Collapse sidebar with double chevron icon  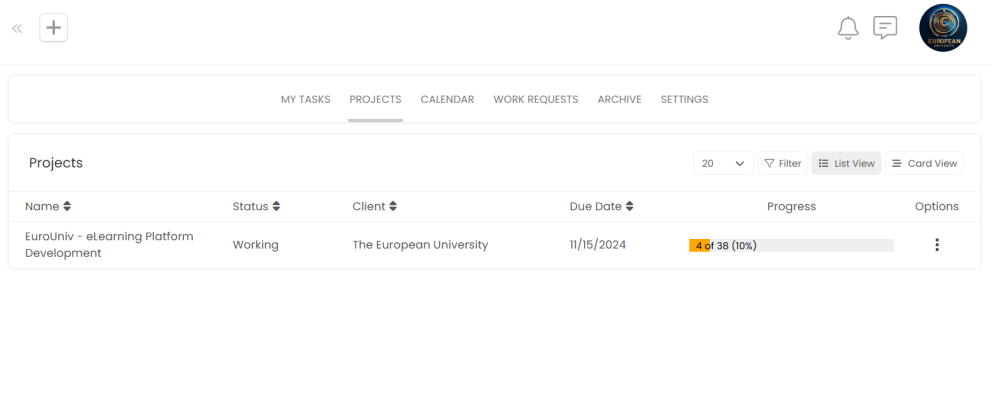(17, 28)
